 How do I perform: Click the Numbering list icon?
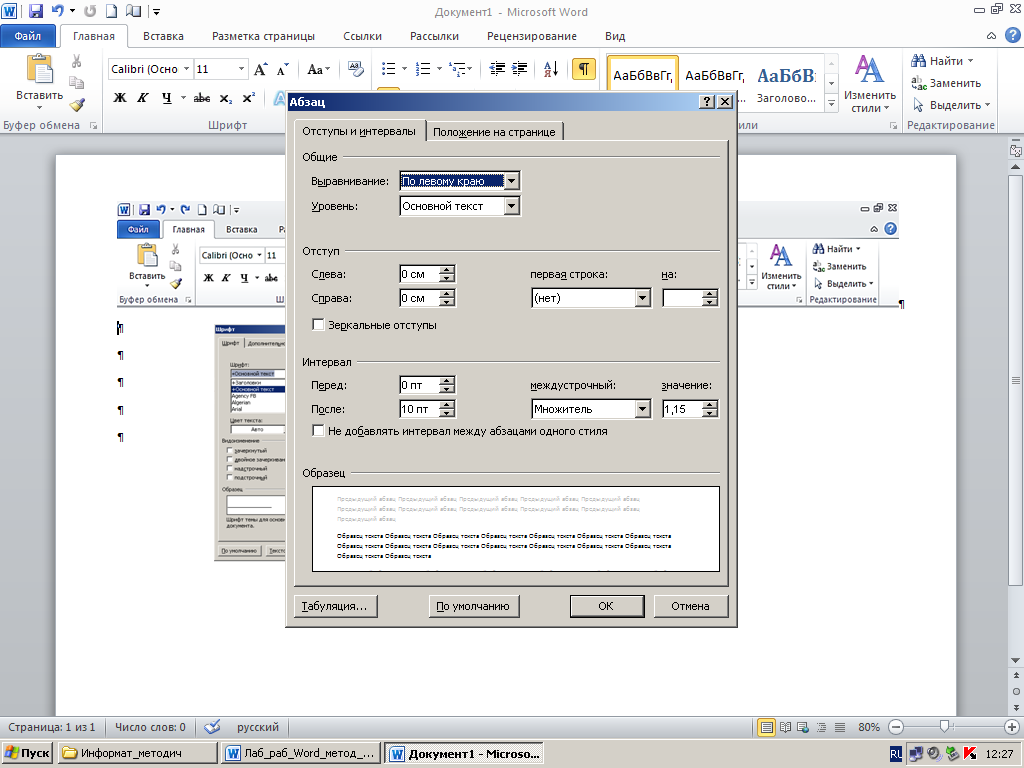click(424, 69)
